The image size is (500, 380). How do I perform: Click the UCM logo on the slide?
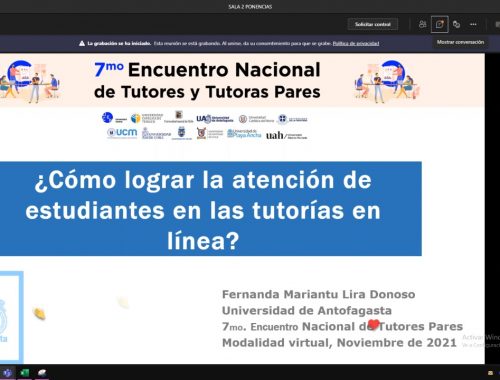tap(122, 133)
